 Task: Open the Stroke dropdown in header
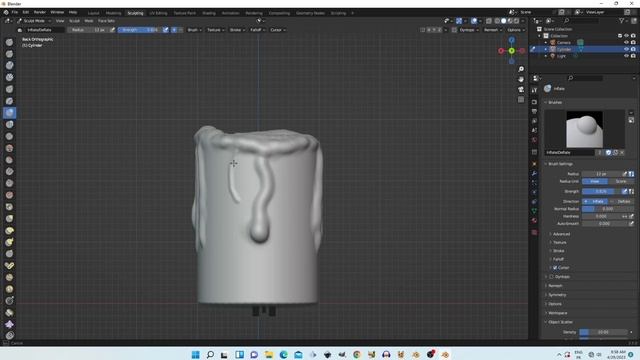(237, 30)
